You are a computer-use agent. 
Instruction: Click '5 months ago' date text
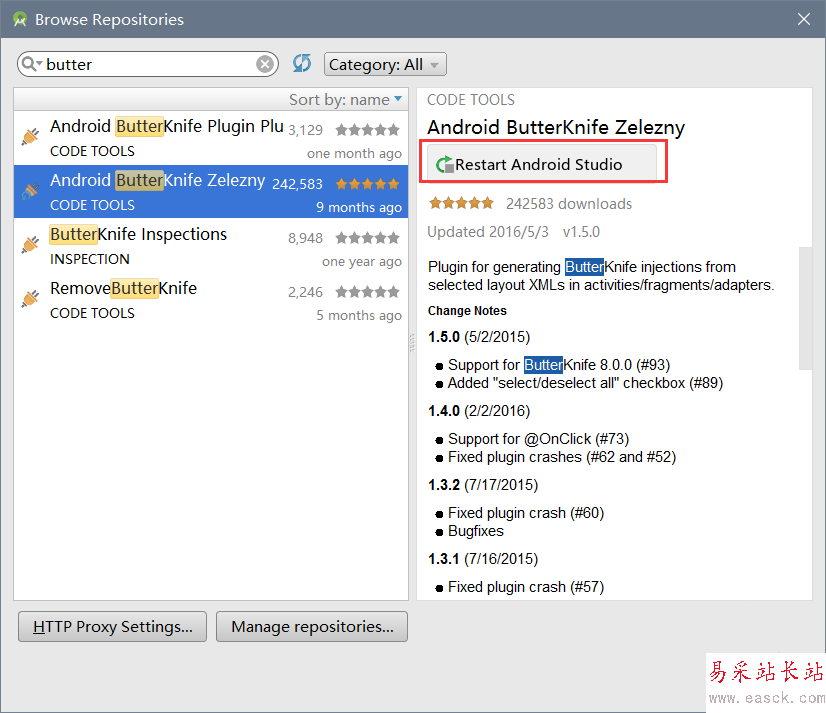pos(359,316)
